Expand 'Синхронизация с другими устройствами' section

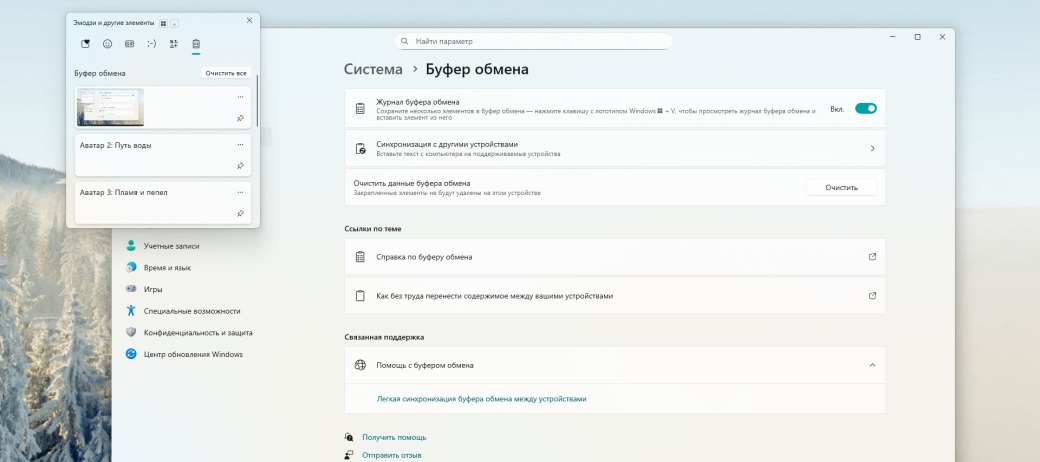[872, 148]
